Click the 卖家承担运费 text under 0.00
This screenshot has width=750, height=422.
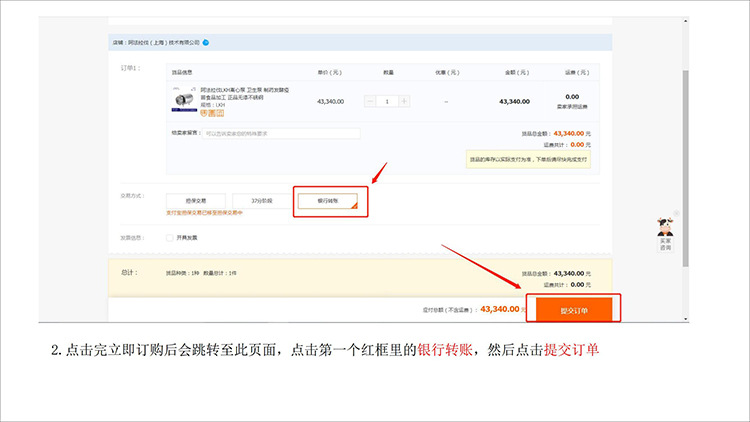click(x=572, y=107)
